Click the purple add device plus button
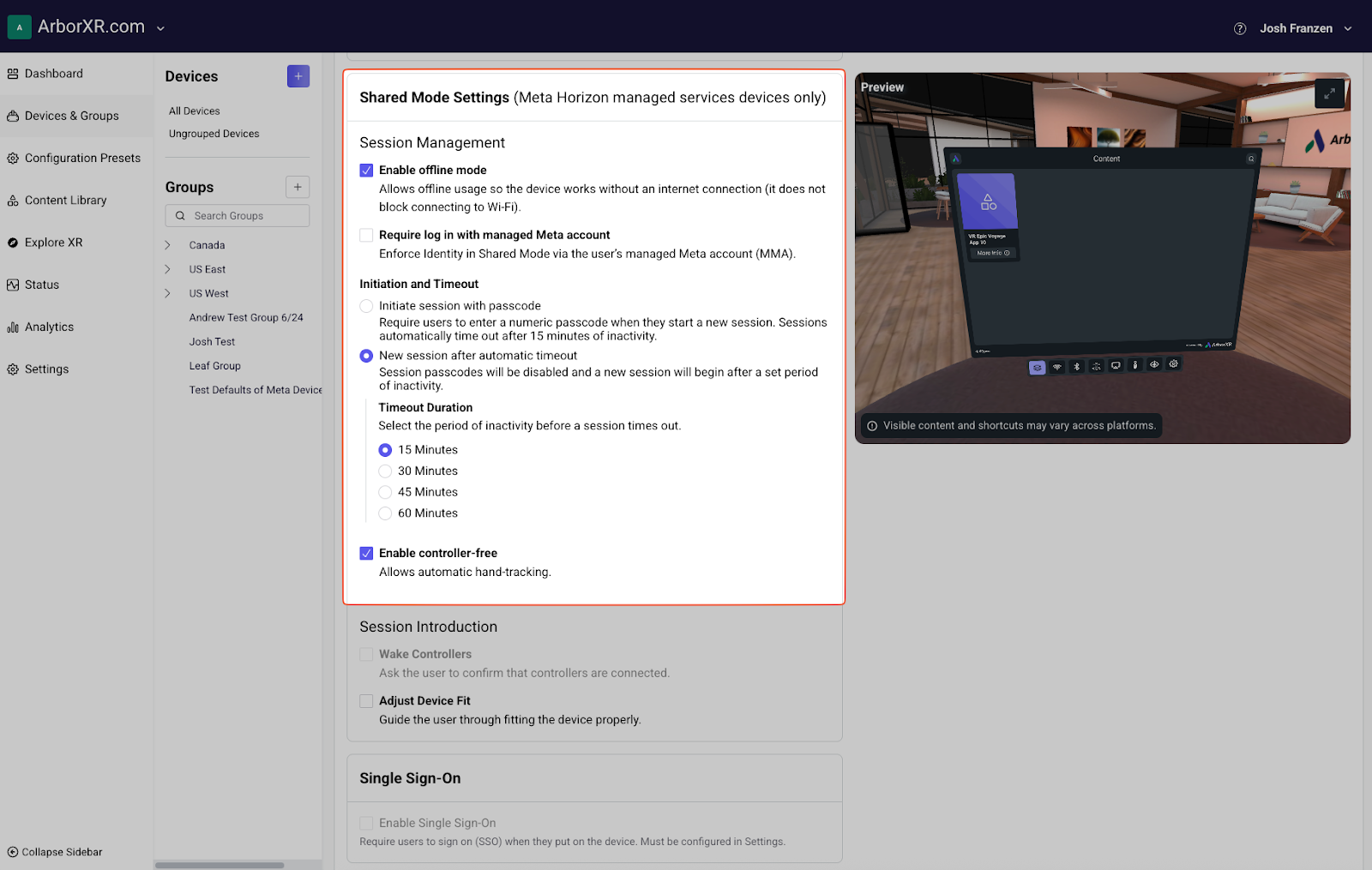 click(x=298, y=76)
